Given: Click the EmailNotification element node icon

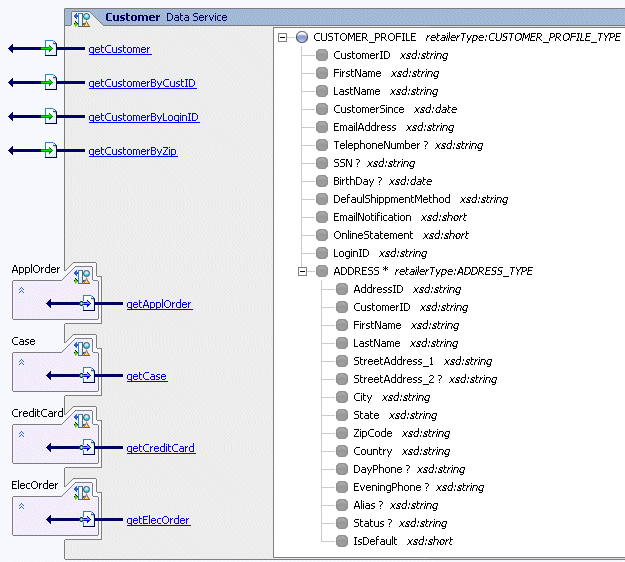Looking at the screenshot, I should (322, 217).
